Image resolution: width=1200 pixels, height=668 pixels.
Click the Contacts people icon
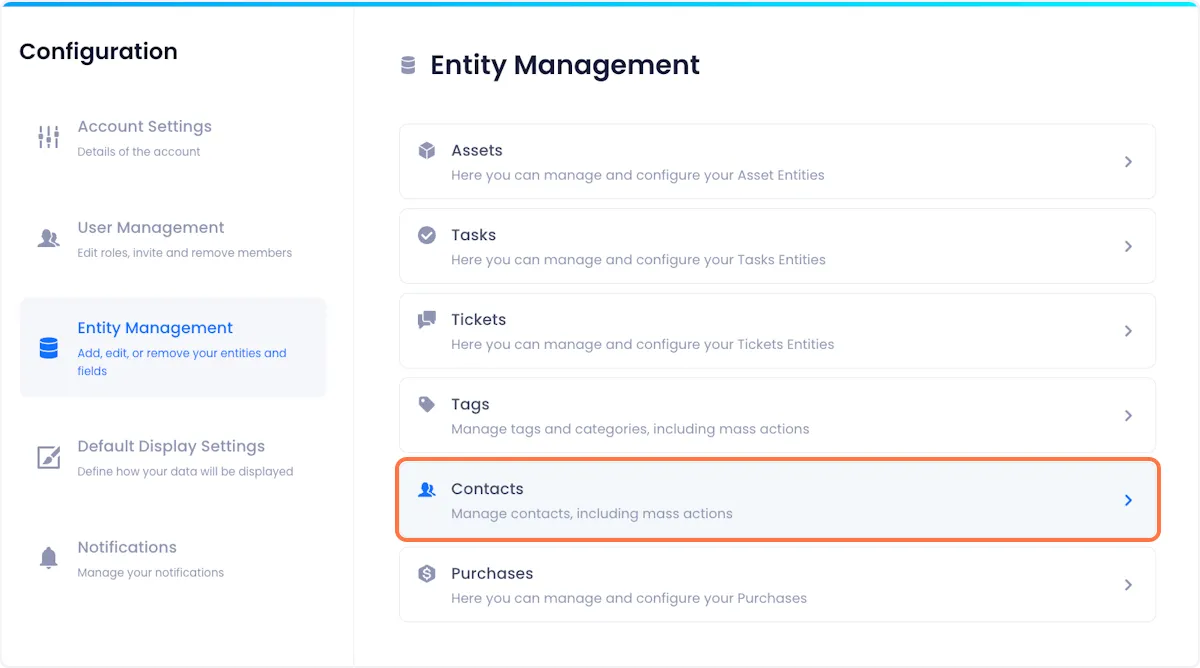click(x=427, y=489)
